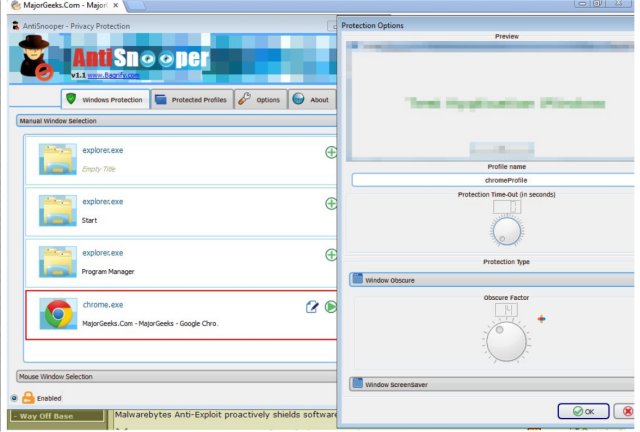Click the AntiSnooper title bar icon
The image size is (640, 432).
[16, 26]
